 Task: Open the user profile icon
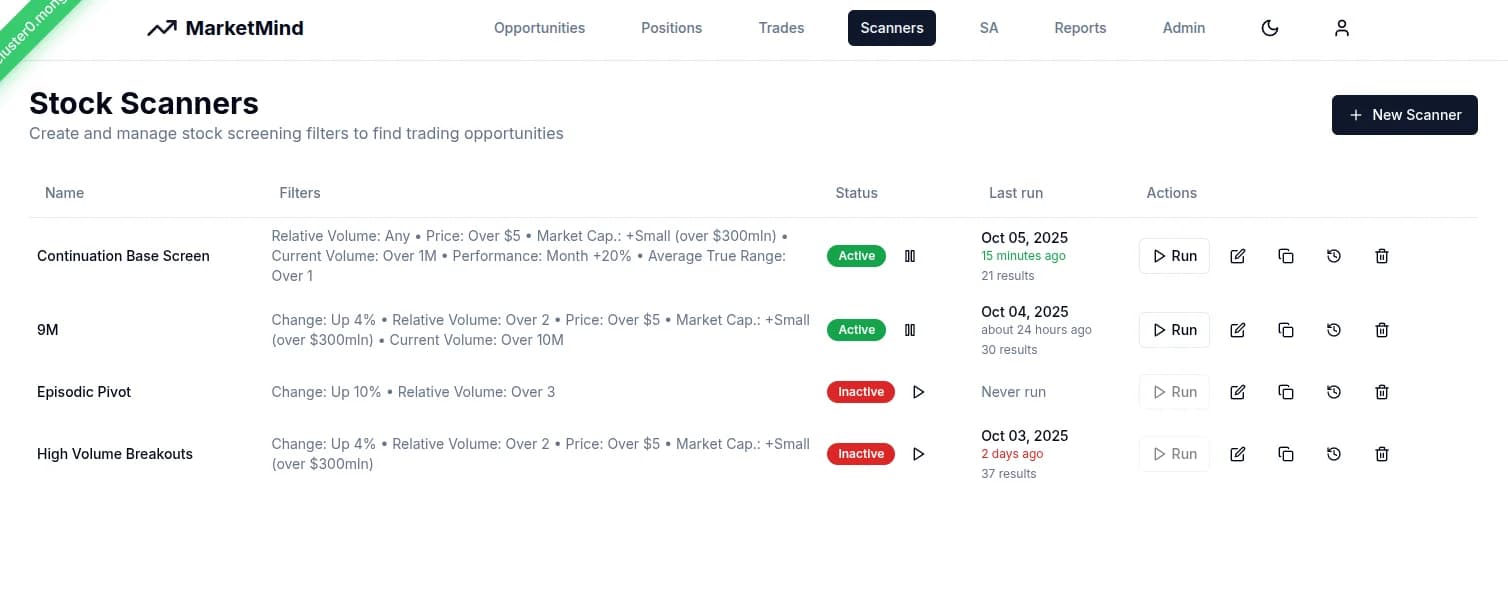1342,28
